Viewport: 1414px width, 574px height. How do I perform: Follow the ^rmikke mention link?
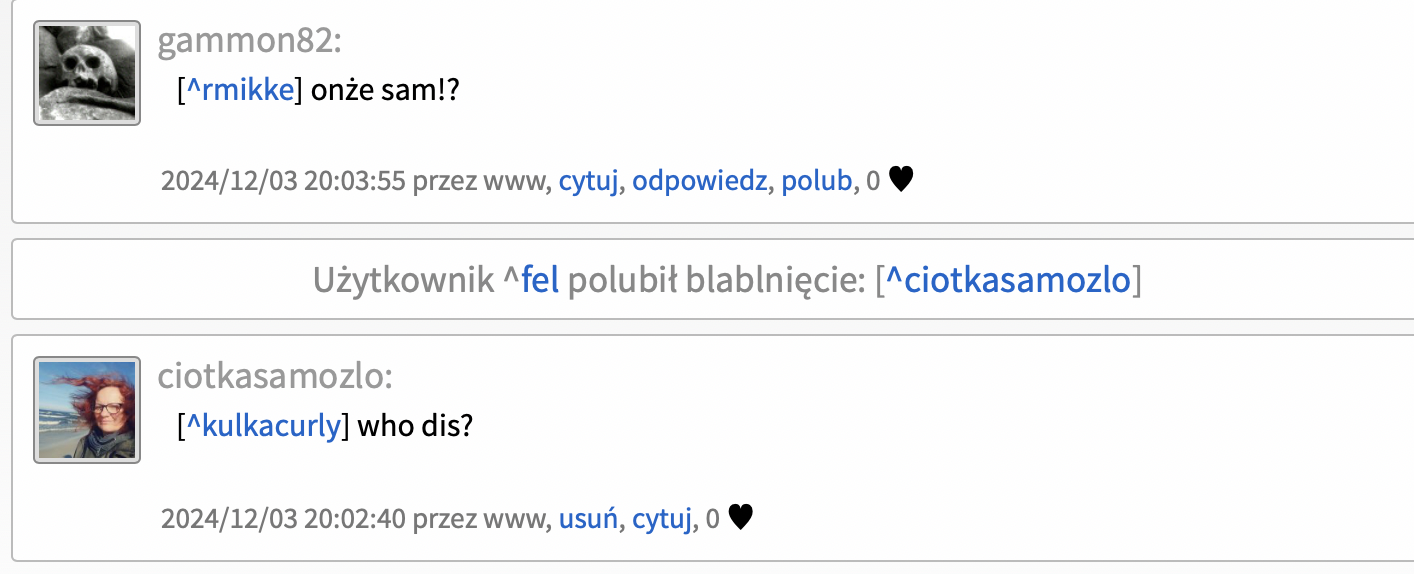coord(239,90)
